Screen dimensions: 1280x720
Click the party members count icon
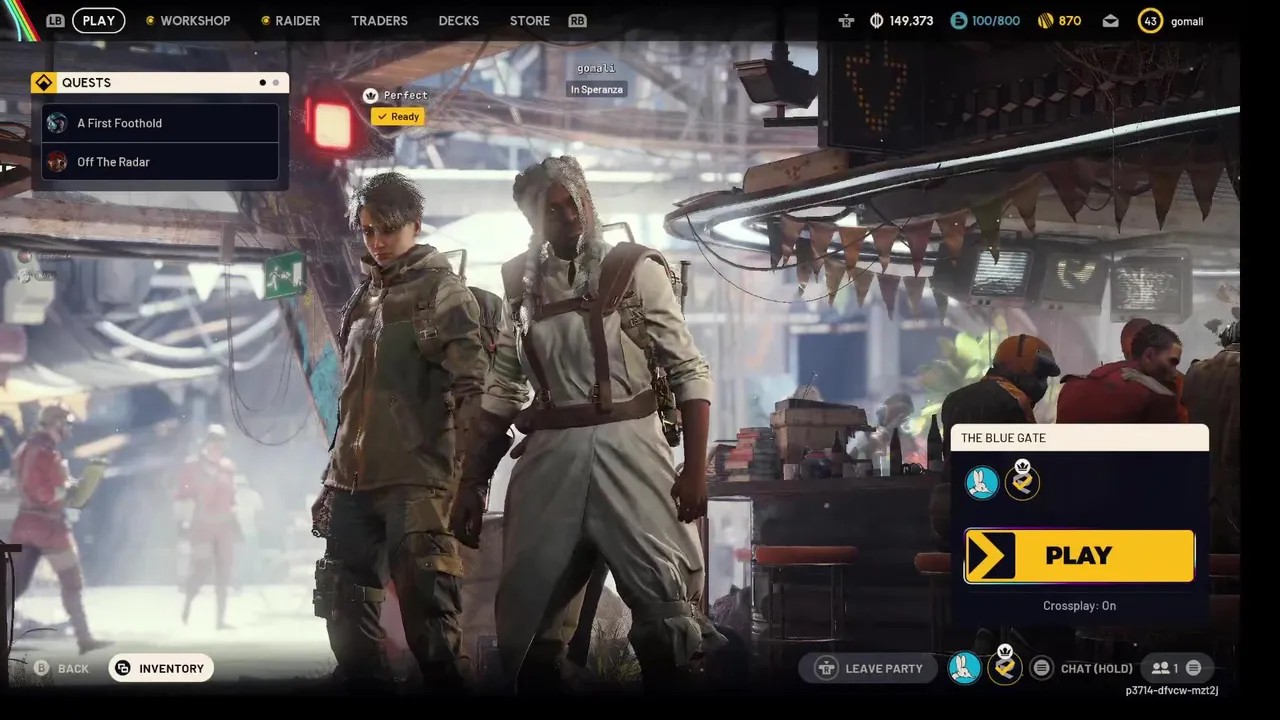1160,668
